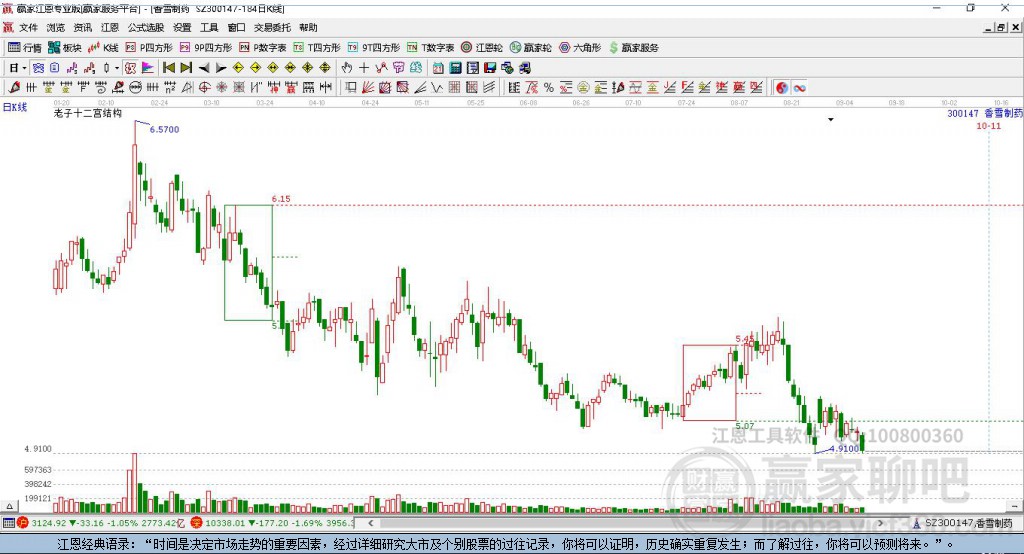Screen dimensions: 1024x554
Task: Open the candlestick style dropdown arrow
Action: (117, 68)
